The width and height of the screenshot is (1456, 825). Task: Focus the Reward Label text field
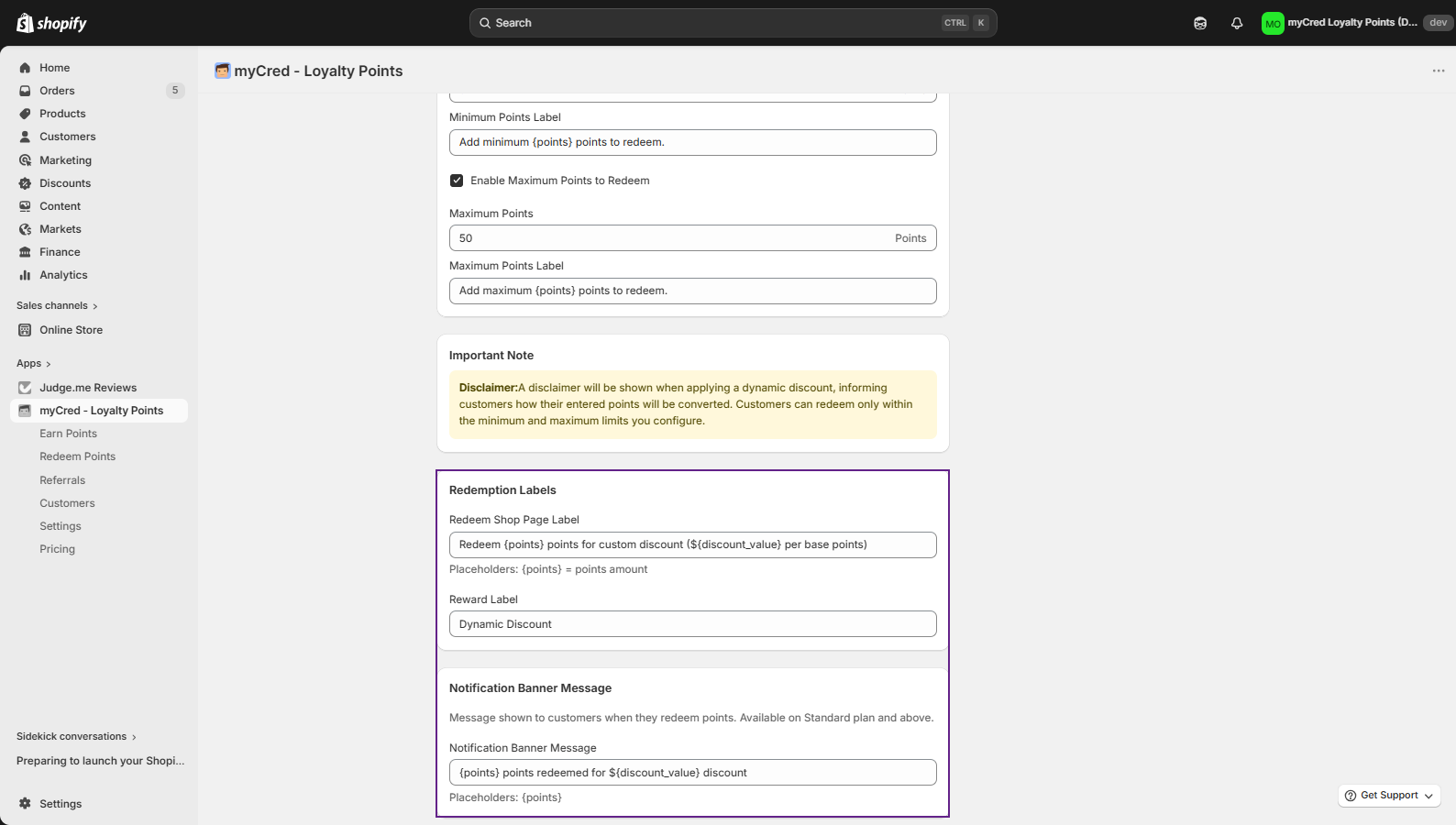692,624
